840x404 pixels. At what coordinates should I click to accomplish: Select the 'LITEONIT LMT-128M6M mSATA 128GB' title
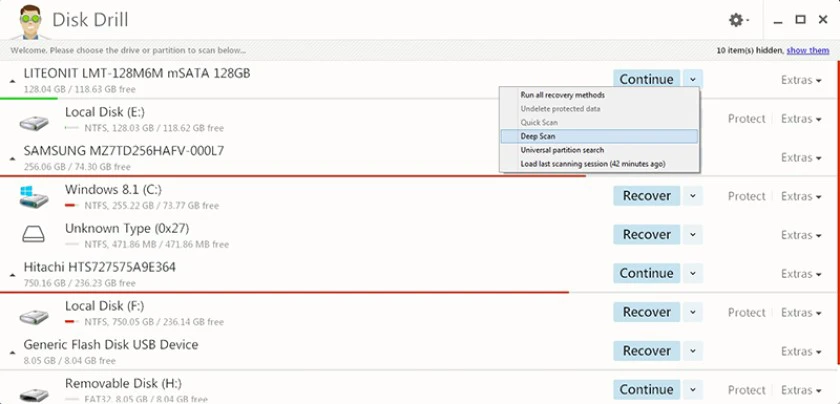click(x=137, y=73)
